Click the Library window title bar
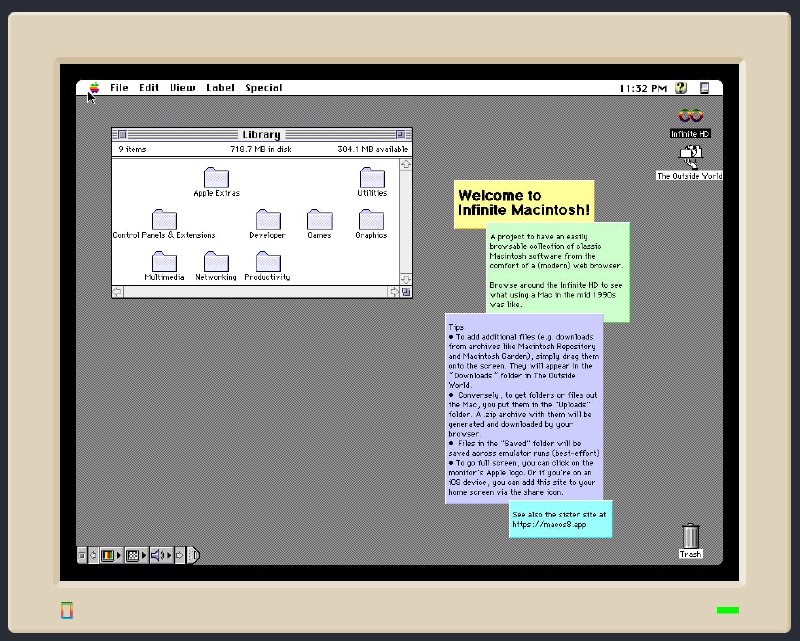800x641 pixels. coord(262,135)
